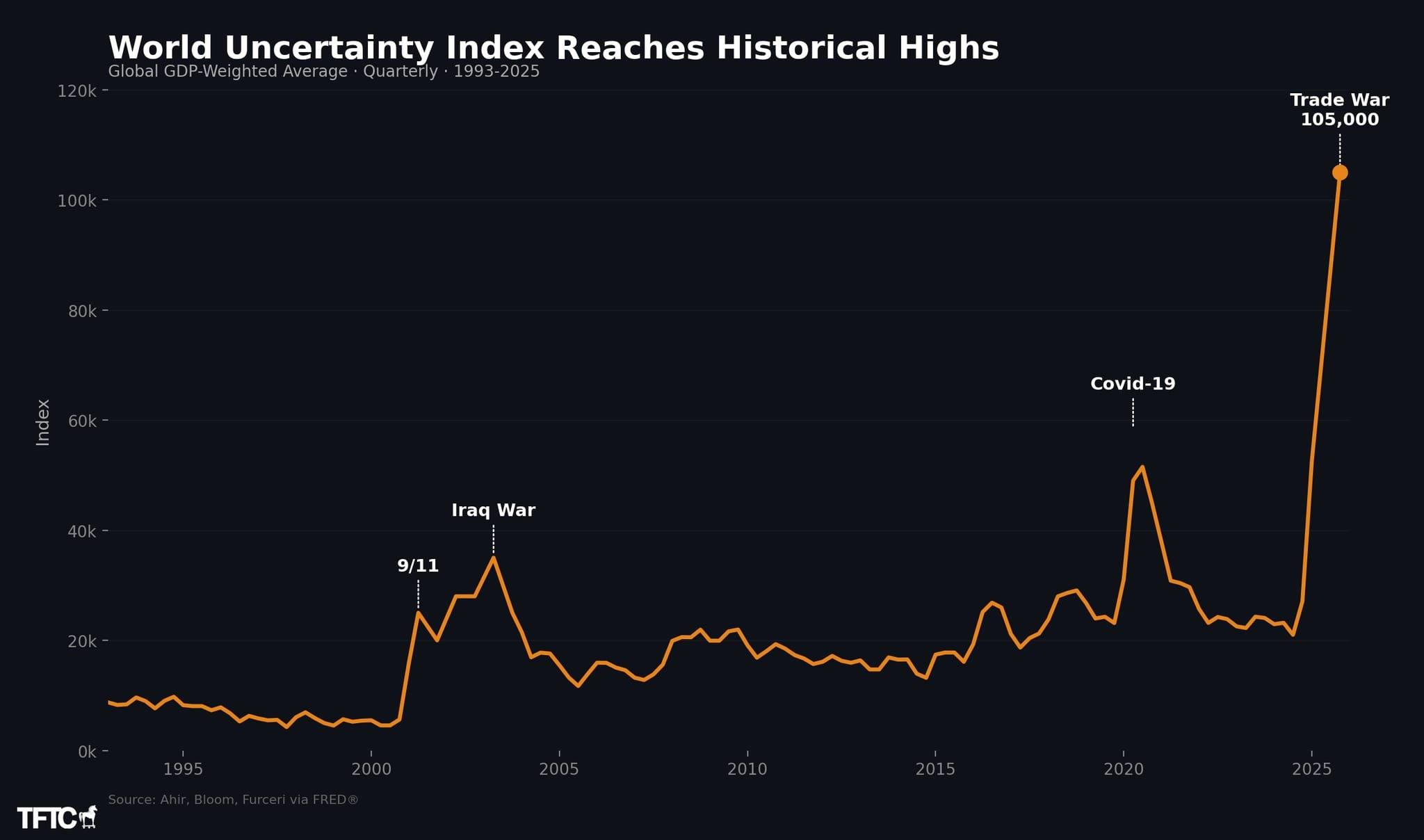Viewport: 1424px width, 840px height.
Task: Click the 100k y-axis label
Action: tap(76, 201)
